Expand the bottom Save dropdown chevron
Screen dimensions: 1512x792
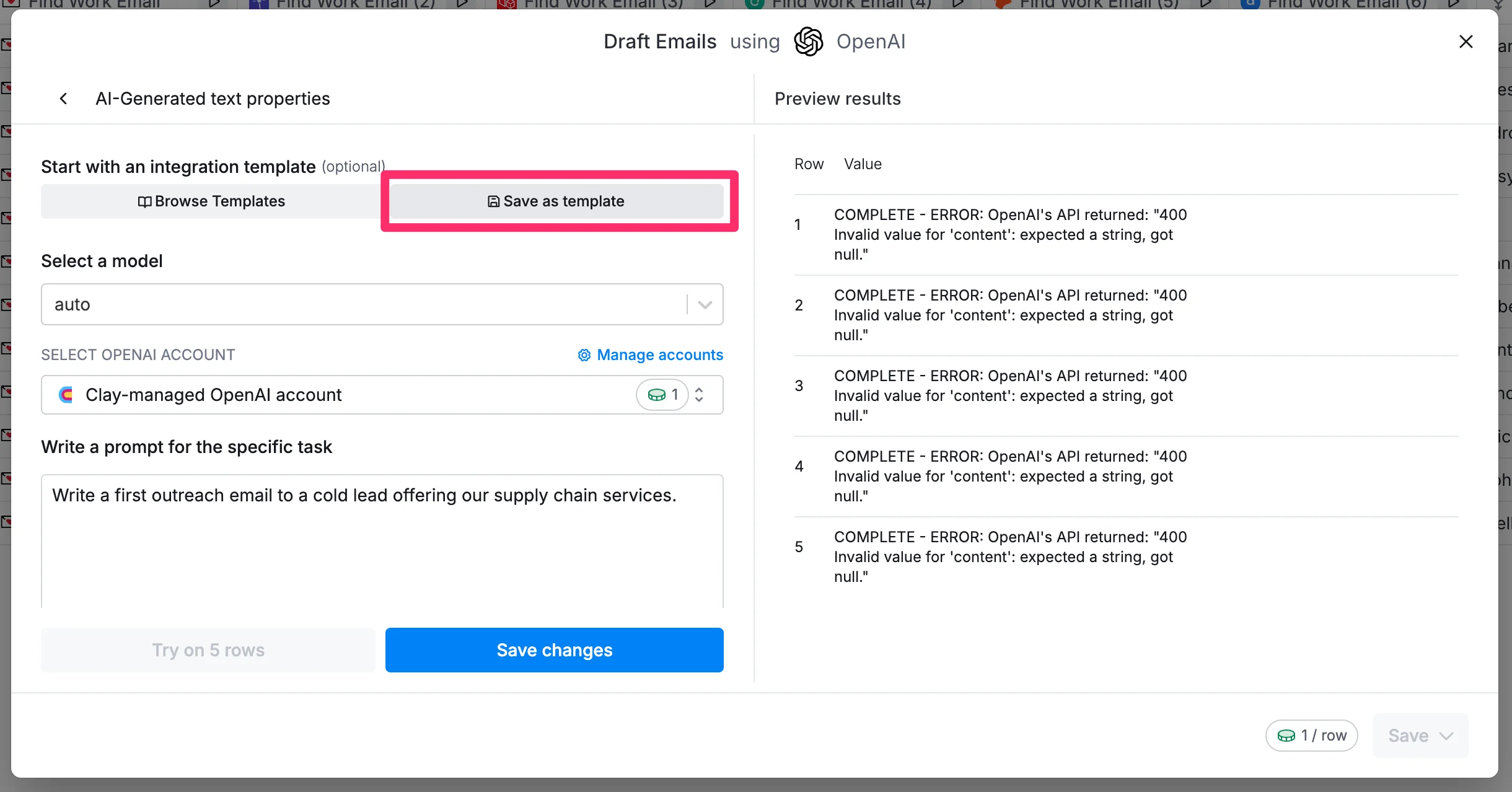1446,736
